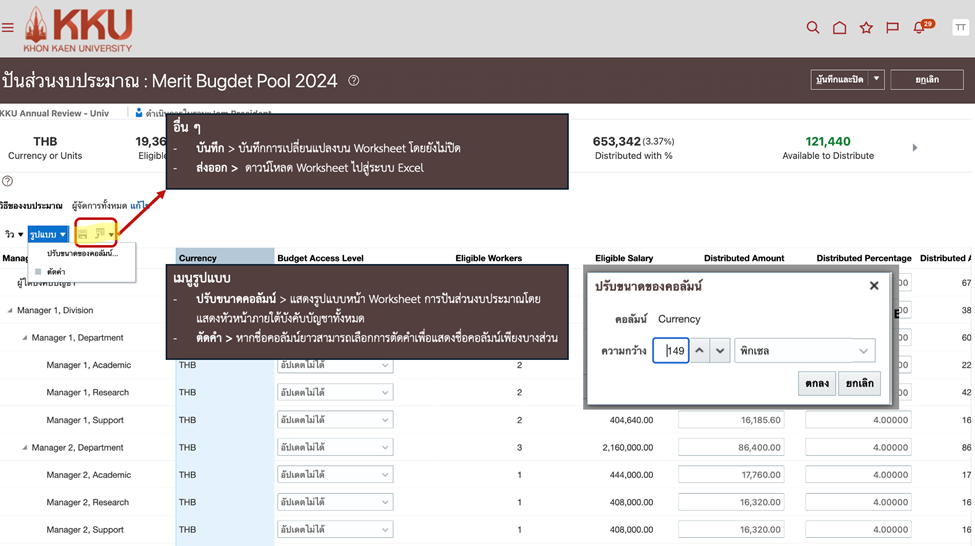Open the hamburger navigation menu
The width and height of the screenshot is (975, 546).
pyautogui.click(x=8, y=28)
